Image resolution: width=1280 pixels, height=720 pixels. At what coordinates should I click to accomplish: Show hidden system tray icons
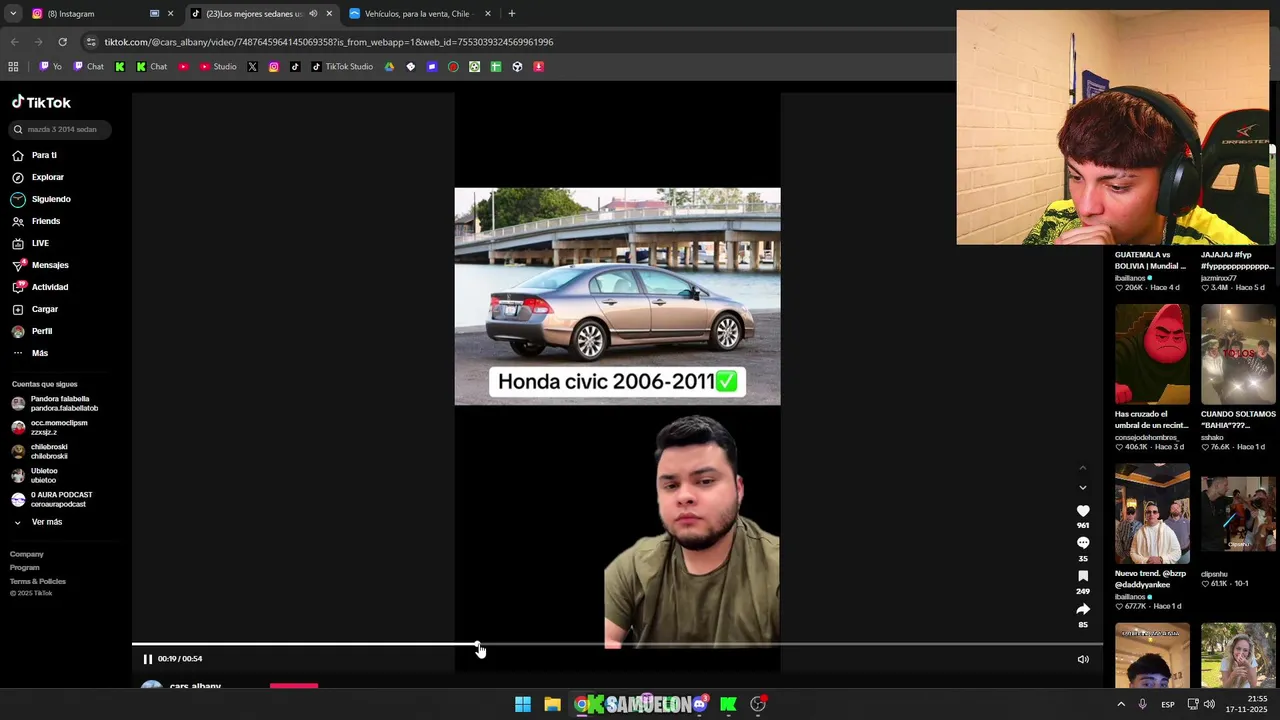point(1121,704)
